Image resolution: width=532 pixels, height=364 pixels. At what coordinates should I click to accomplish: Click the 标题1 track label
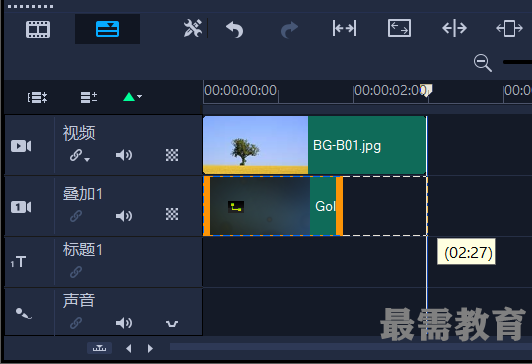pos(82,250)
